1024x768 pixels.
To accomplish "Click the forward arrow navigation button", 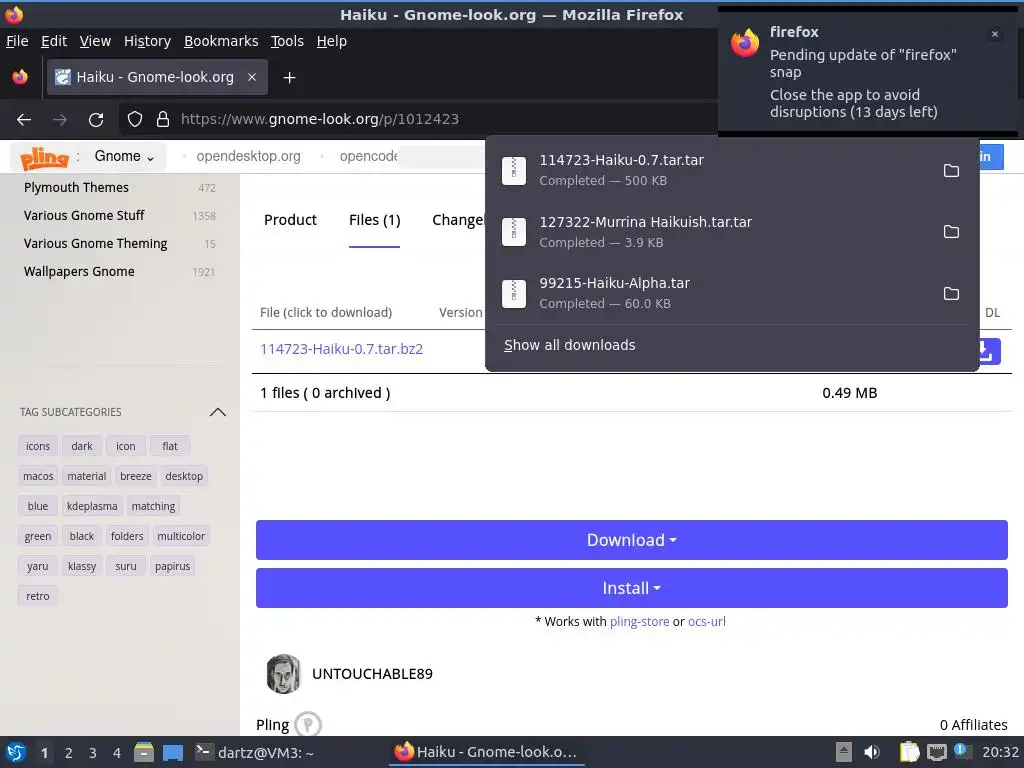I will coord(59,120).
